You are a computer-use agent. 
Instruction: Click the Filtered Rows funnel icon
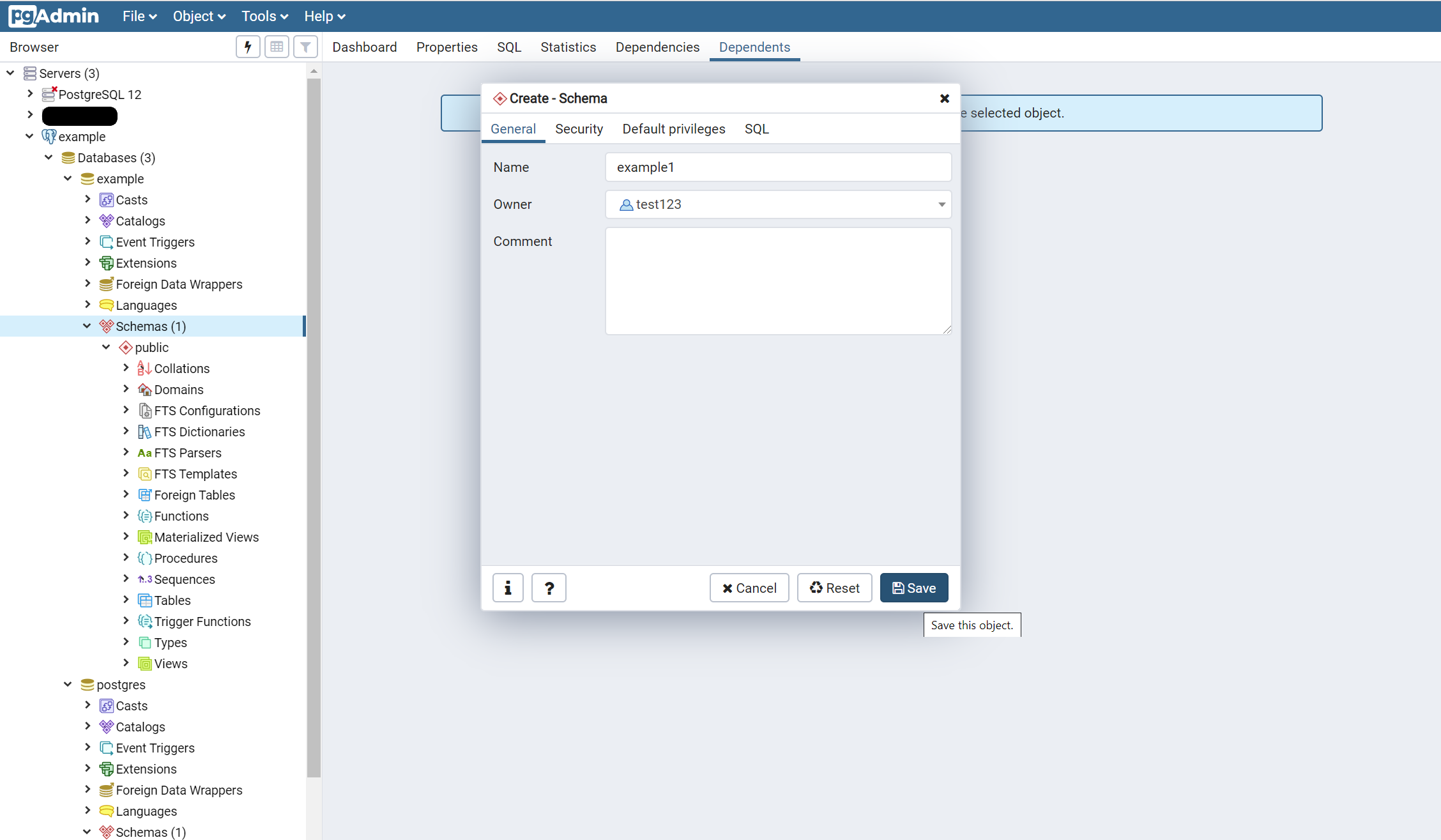coord(305,47)
